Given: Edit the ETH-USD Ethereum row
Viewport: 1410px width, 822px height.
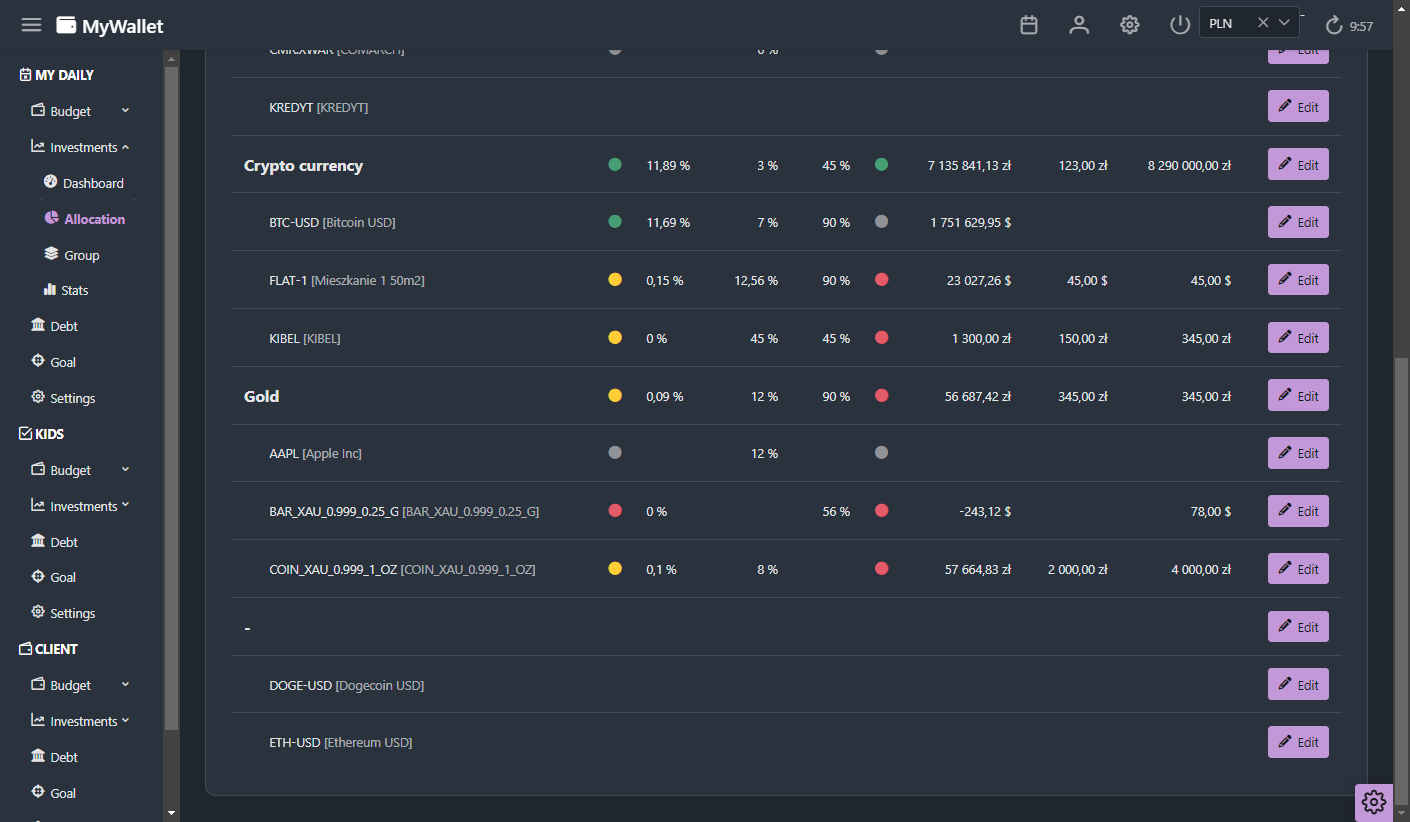Looking at the screenshot, I should click(1298, 742).
